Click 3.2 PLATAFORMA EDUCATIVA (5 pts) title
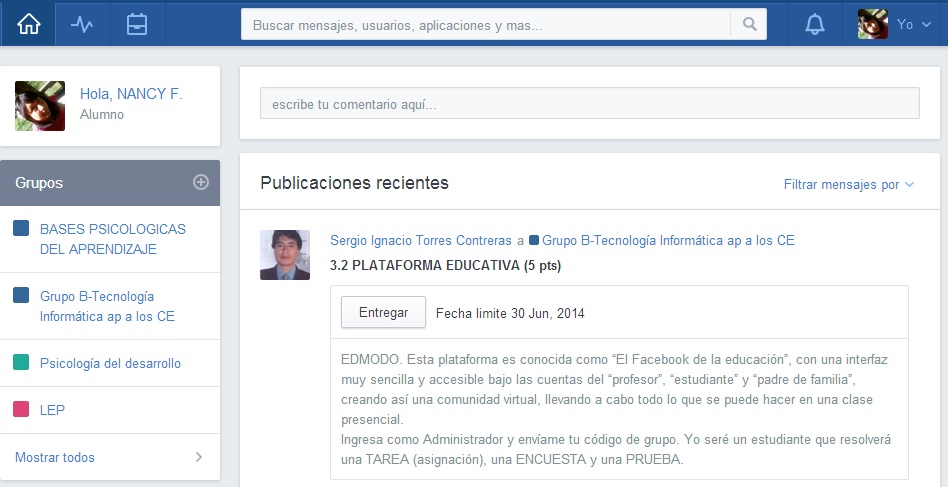948x487 pixels. pos(446,266)
